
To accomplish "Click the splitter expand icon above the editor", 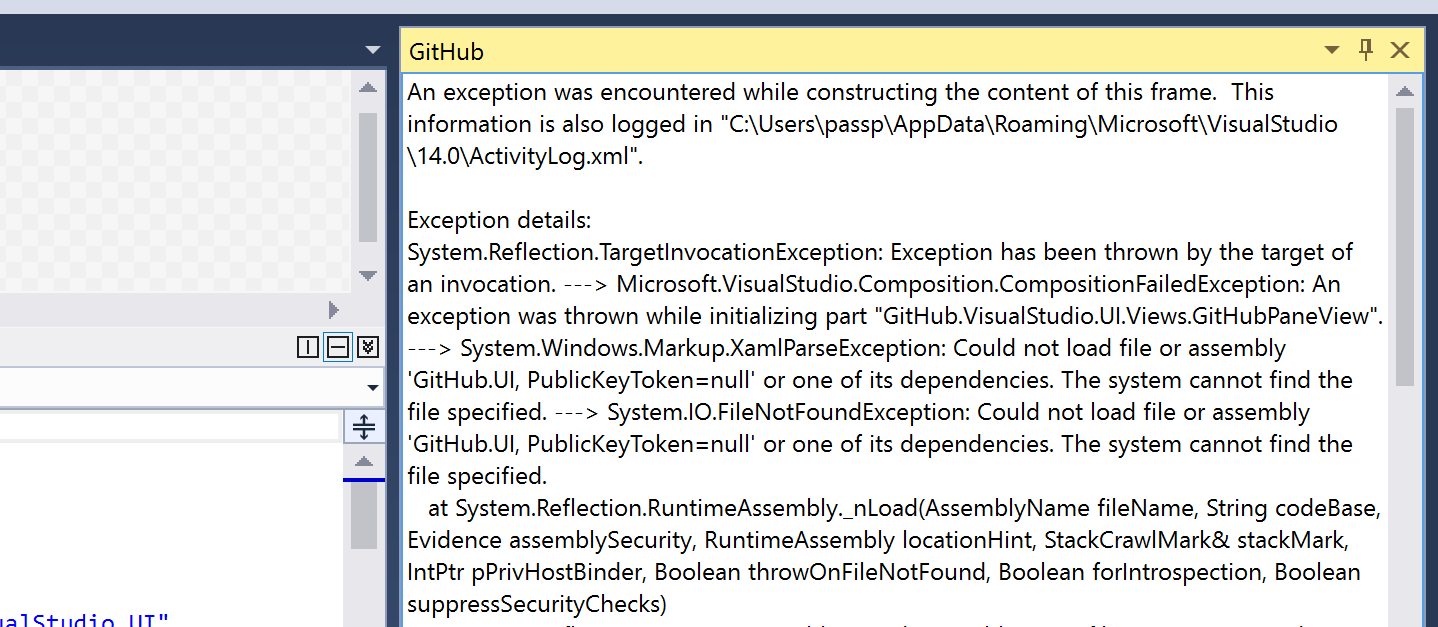I will pyautogui.click(x=366, y=426).
